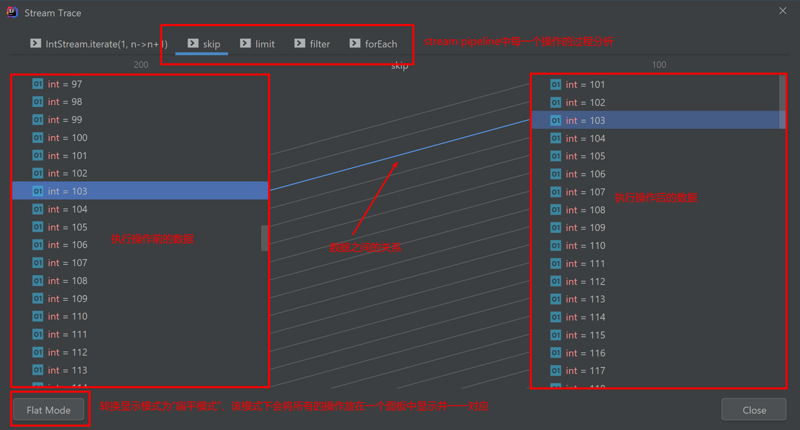Select left list row int = 107

coord(140,262)
